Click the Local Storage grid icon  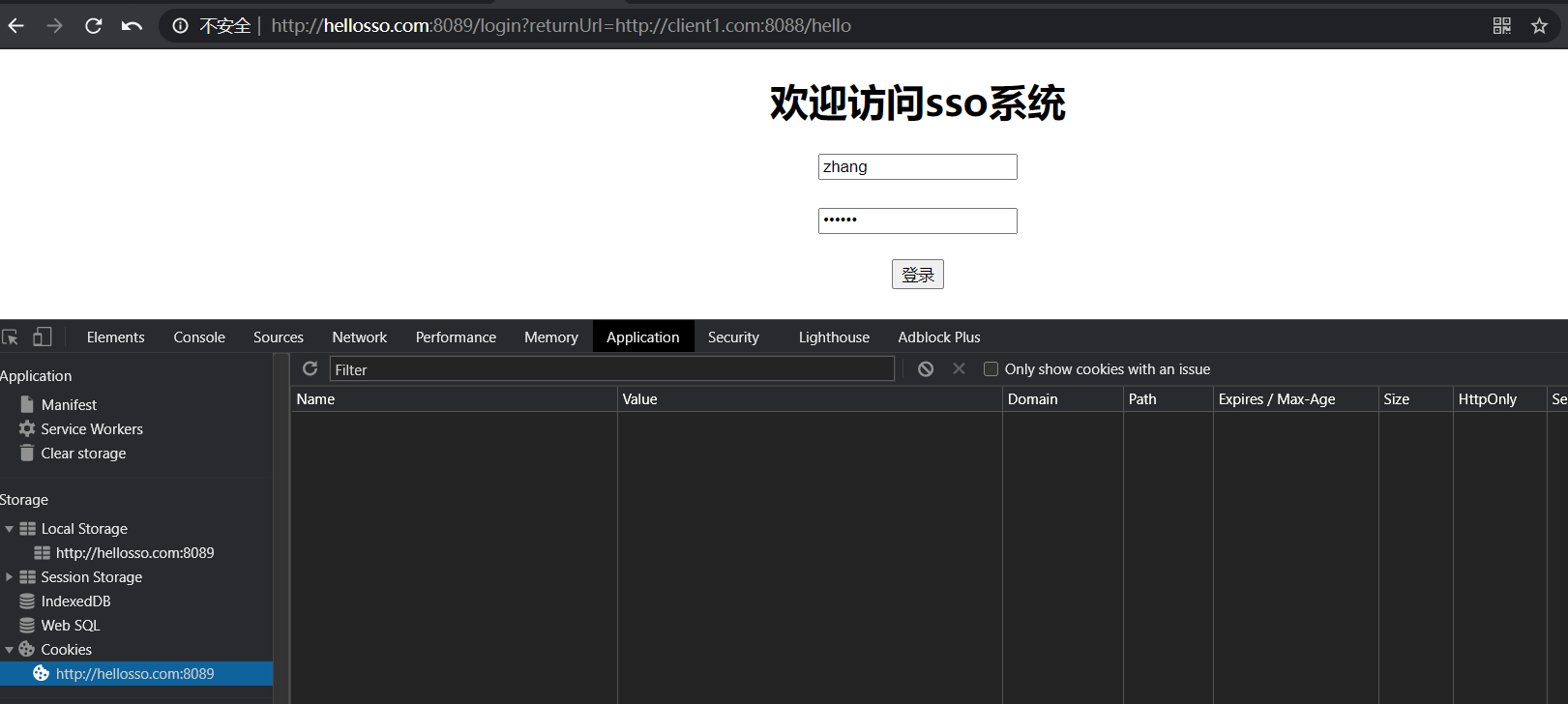[x=27, y=528]
